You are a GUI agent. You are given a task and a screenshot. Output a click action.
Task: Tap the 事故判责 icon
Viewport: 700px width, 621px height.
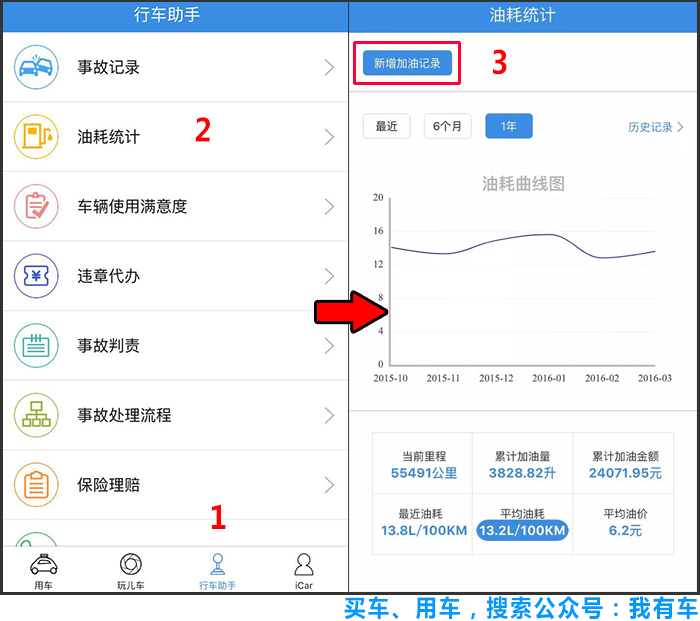[36, 346]
